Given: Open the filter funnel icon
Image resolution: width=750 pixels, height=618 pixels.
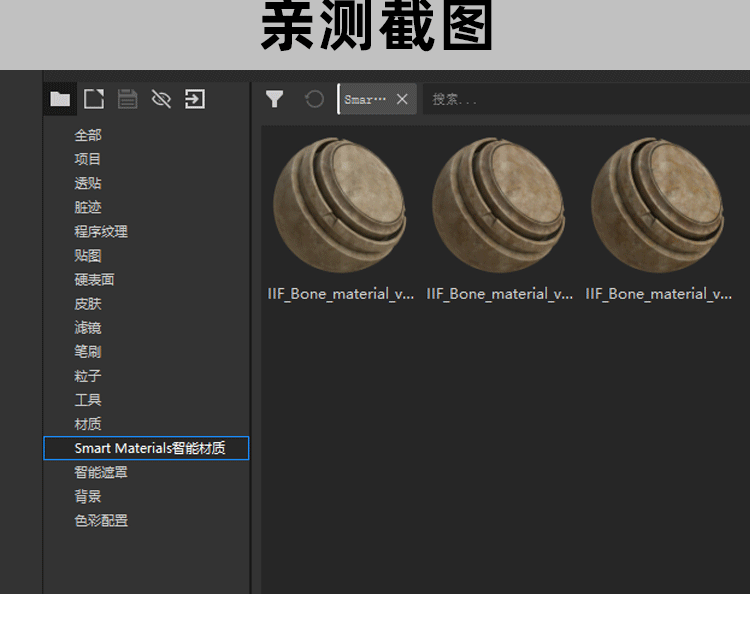Looking at the screenshot, I should 275,99.
